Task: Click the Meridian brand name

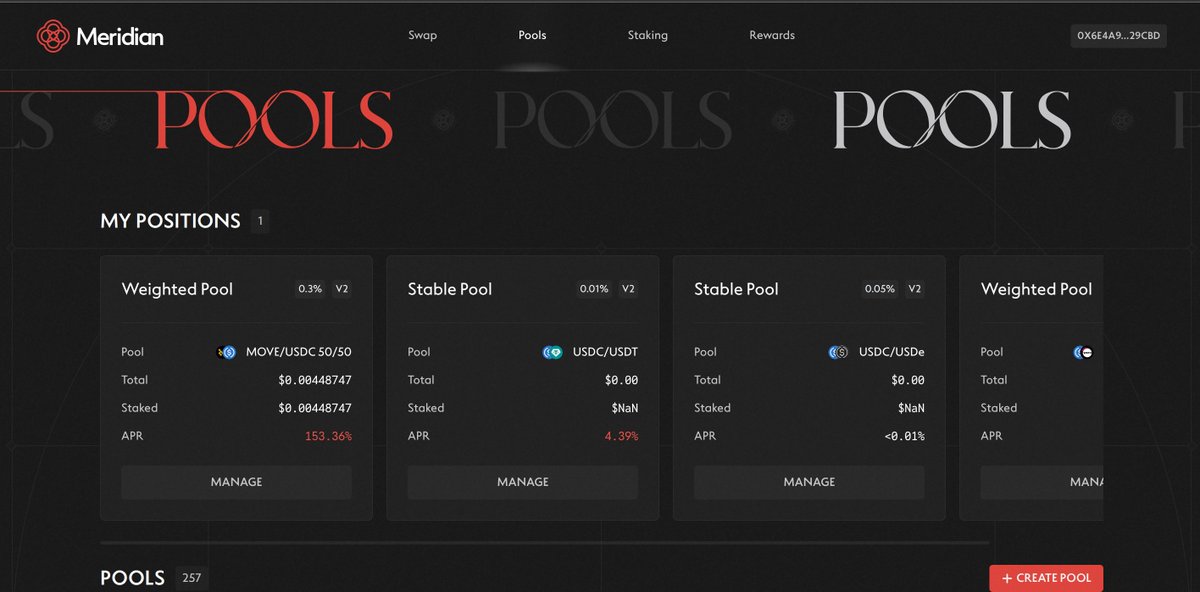Action: coord(120,37)
